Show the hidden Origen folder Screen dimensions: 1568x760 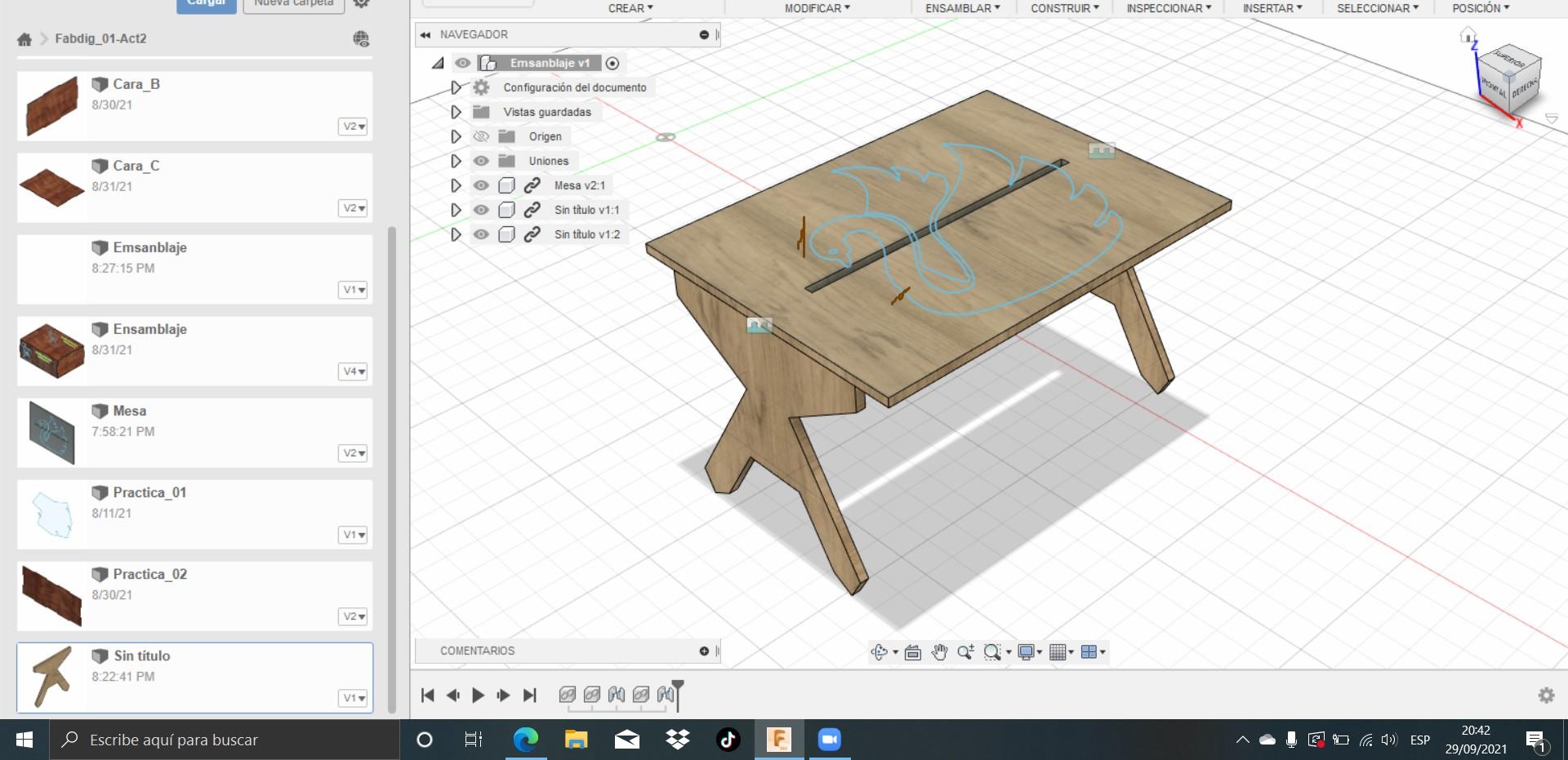481,136
